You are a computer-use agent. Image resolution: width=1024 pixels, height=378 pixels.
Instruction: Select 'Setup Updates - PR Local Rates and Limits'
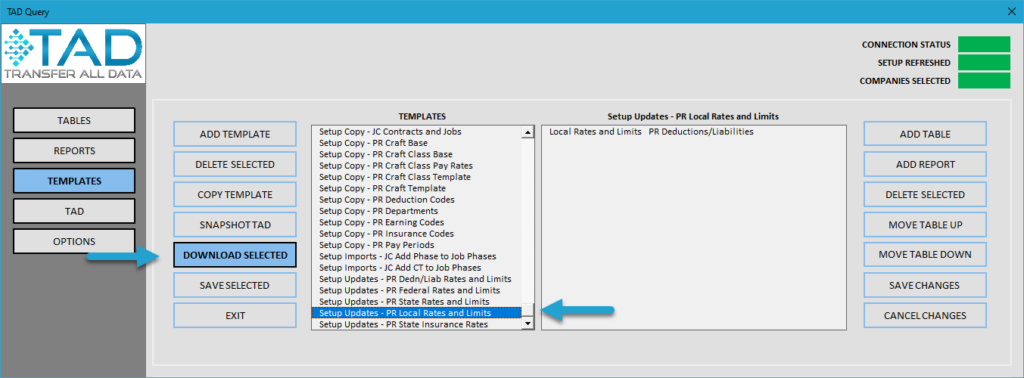point(417,313)
